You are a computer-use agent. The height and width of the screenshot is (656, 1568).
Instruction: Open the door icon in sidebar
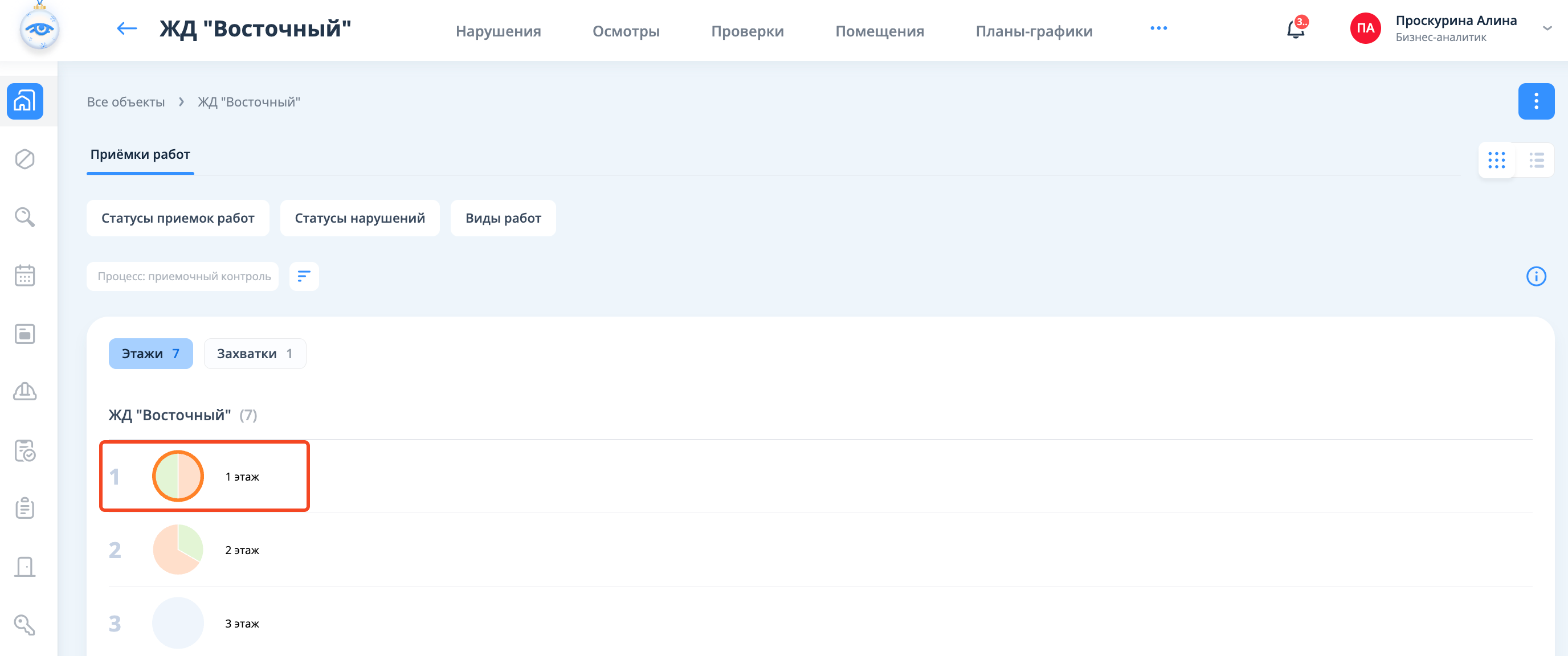point(25,567)
